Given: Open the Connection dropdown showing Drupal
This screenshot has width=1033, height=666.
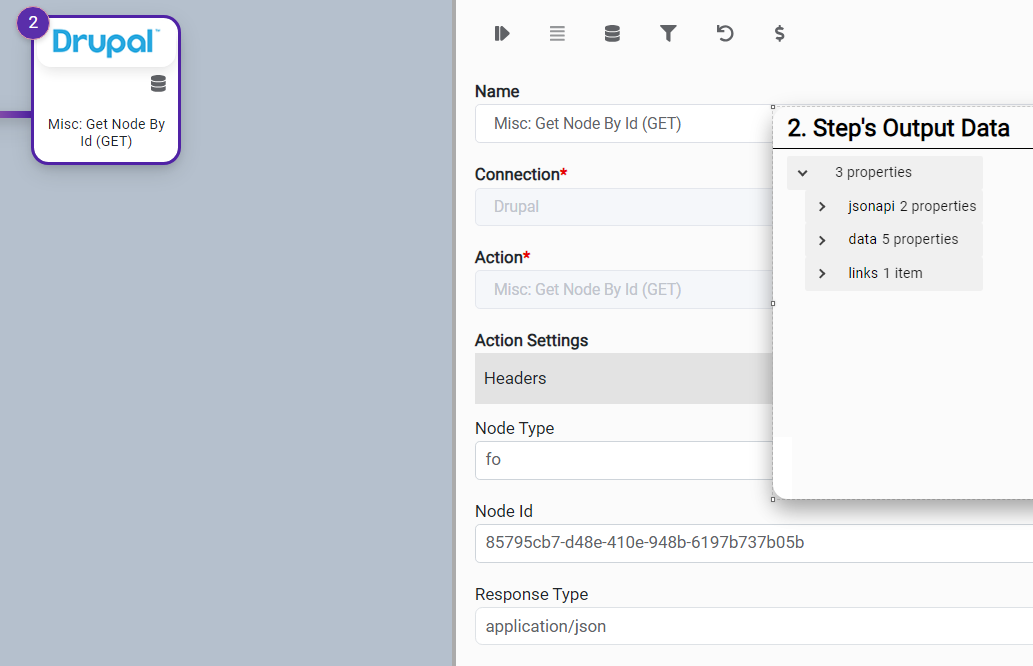Looking at the screenshot, I should pyautogui.click(x=620, y=207).
